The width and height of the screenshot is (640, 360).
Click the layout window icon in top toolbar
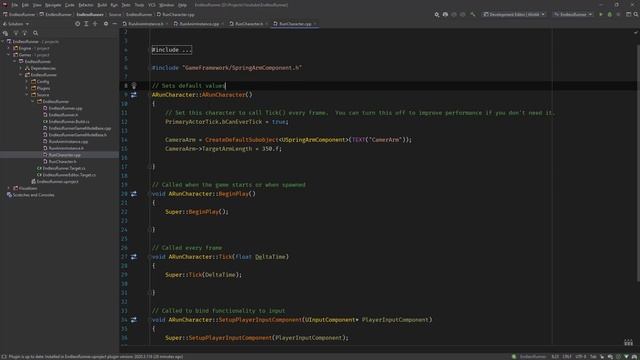click(x=628, y=14)
